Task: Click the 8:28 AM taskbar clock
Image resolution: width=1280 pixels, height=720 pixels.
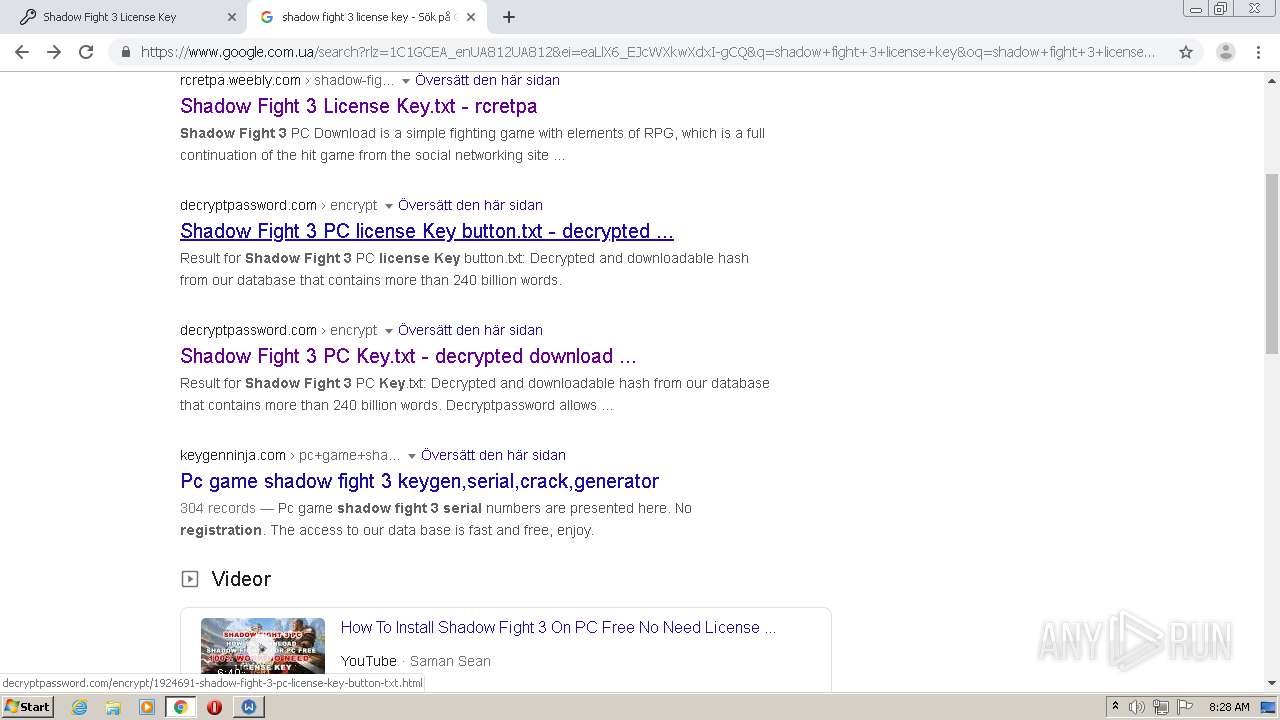Action: point(1229,707)
